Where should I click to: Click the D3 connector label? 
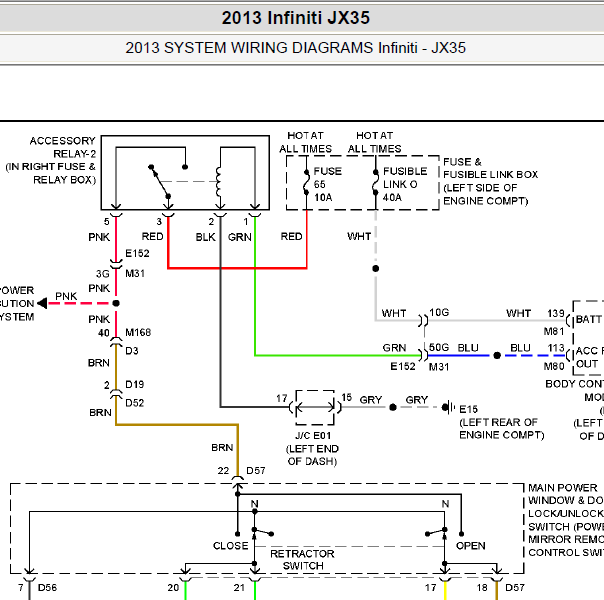tap(132, 350)
